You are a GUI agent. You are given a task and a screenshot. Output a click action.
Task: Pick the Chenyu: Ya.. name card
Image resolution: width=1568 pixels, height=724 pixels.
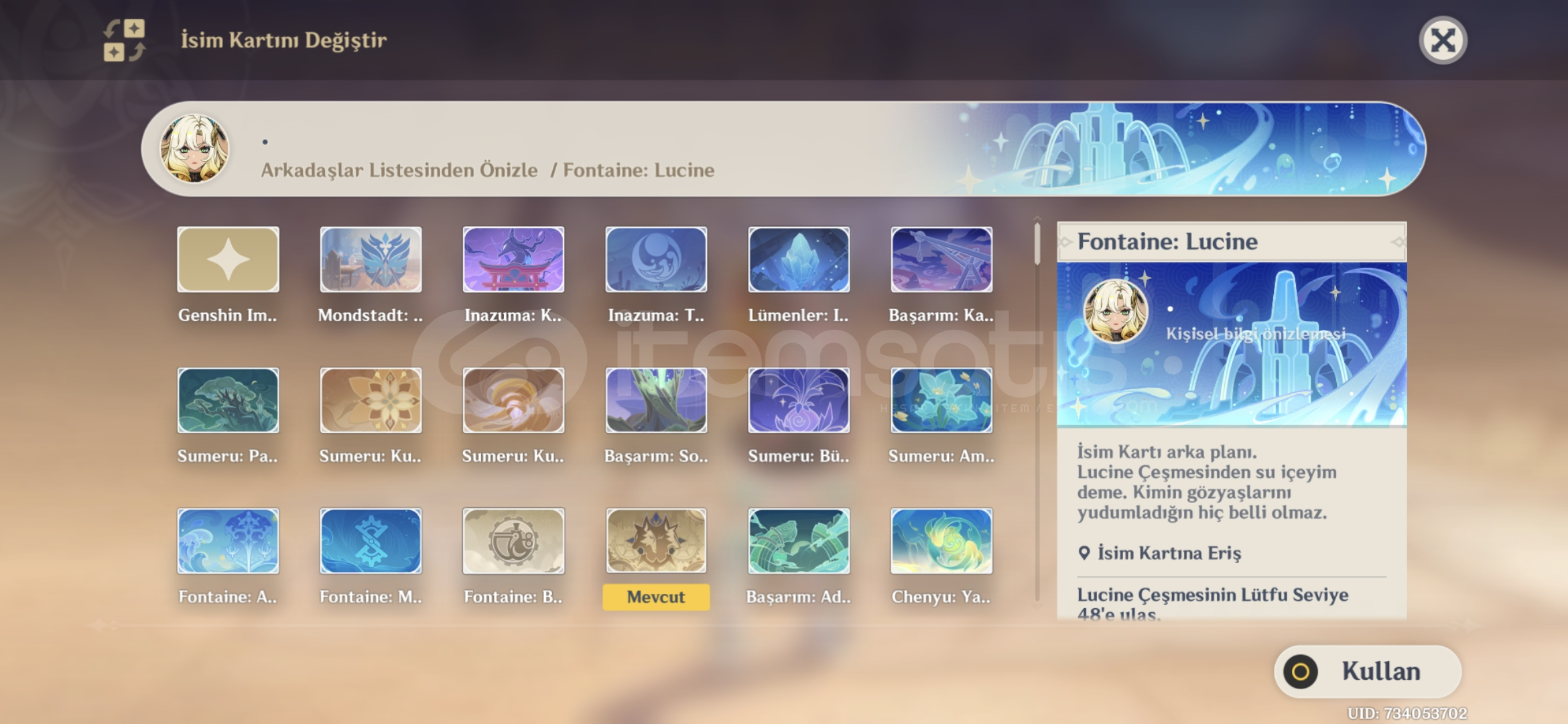click(941, 541)
